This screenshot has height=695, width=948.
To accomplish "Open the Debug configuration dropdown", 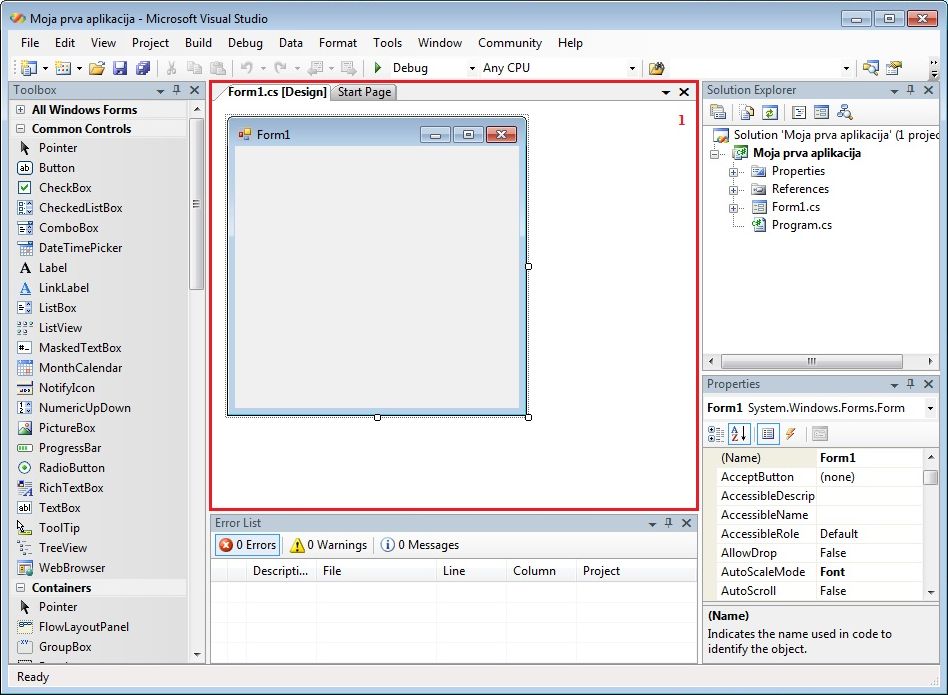I will click(x=472, y=68).
